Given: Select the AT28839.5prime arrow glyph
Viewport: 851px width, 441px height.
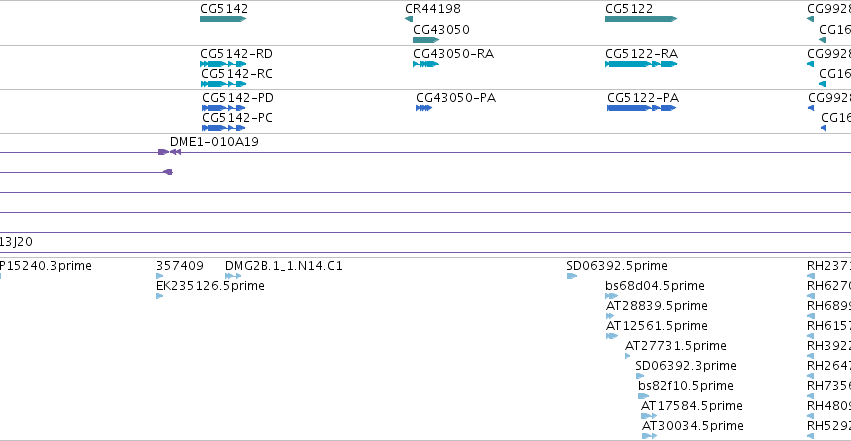Looking at the screenshot, I should tap(610, 316).
